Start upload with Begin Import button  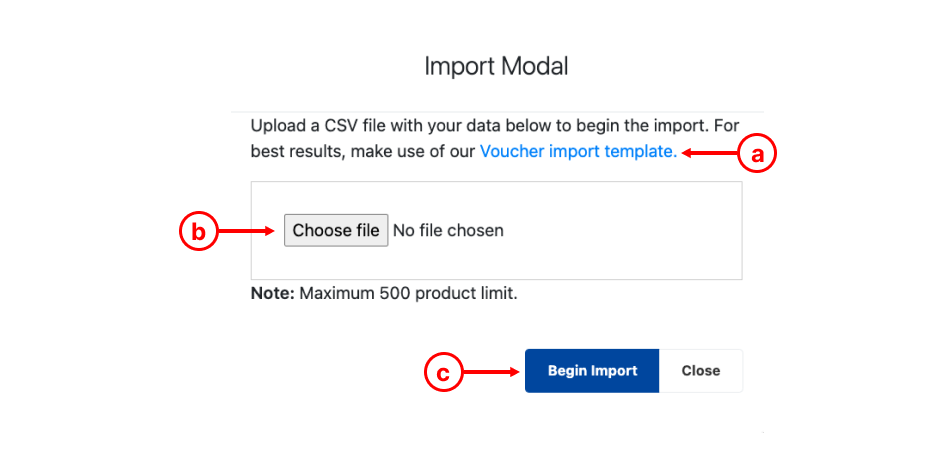point(592,371)
